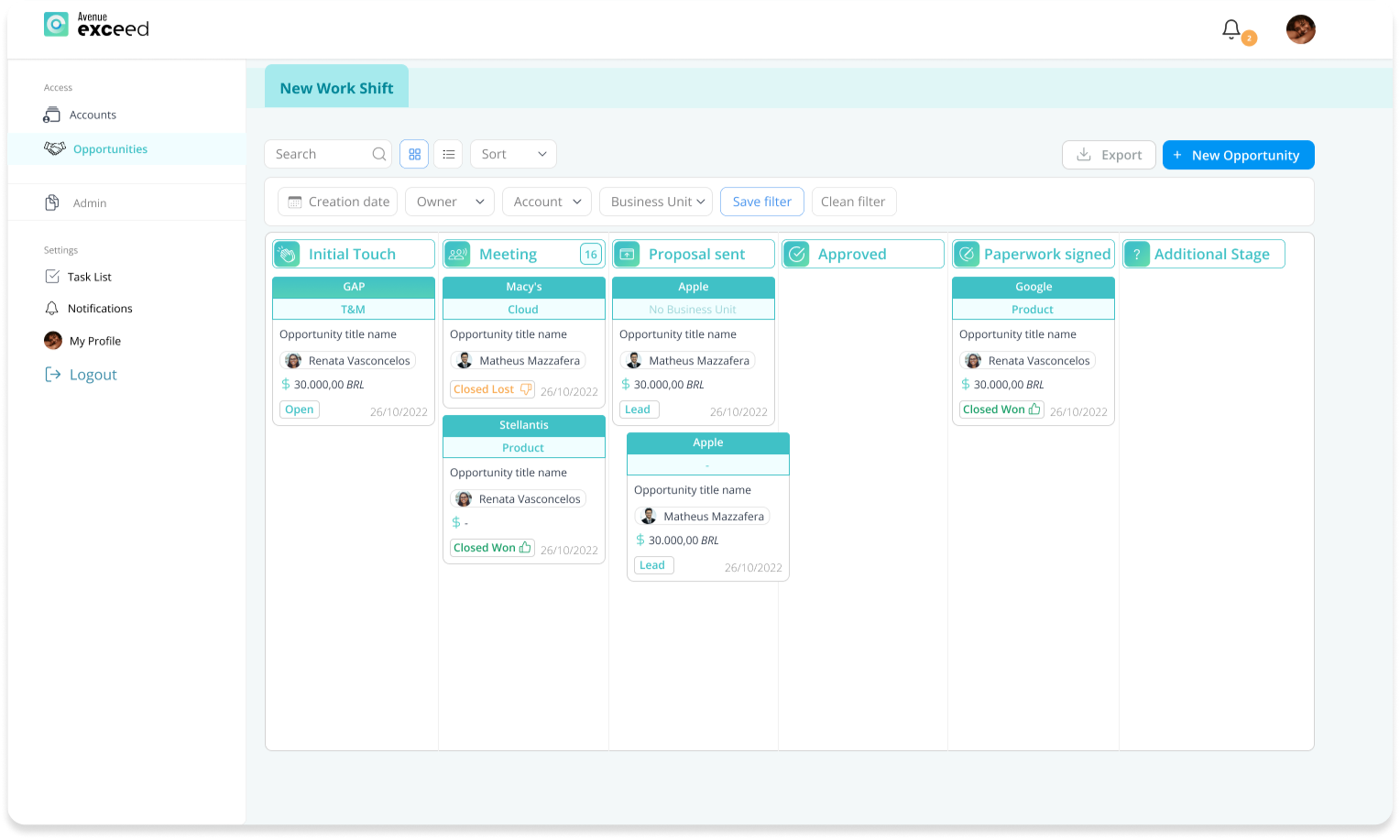1400x840 pixels.
Task: Click thumbs up on Google Closed Won
Action: [x=1034, y=409]
